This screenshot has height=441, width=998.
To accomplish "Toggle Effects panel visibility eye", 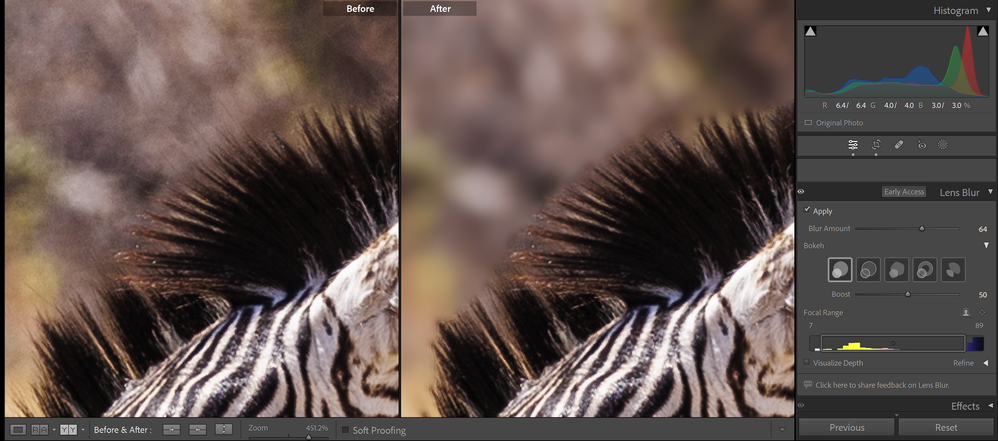I will pos(801,405).
